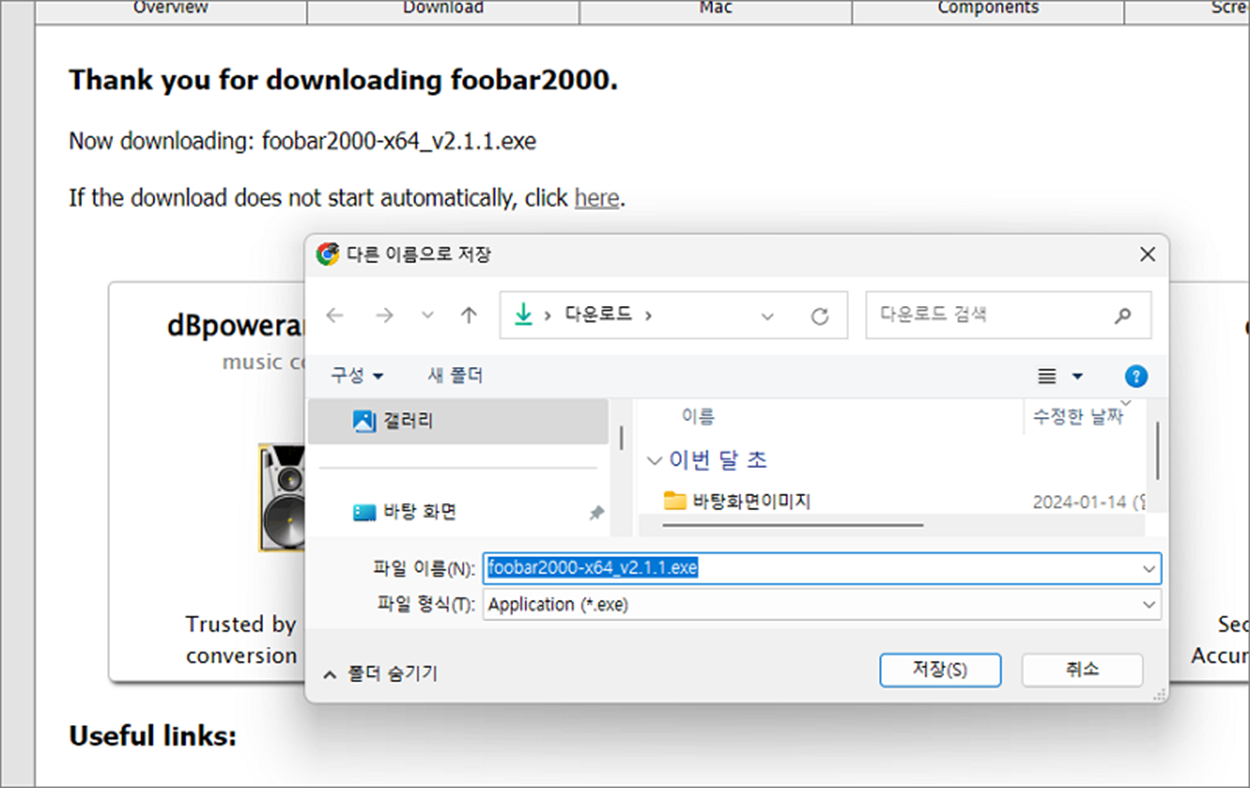1250x788 pixels.
Task: Open the Components tab on foobar2000 site
Action: tap(988, 8)
